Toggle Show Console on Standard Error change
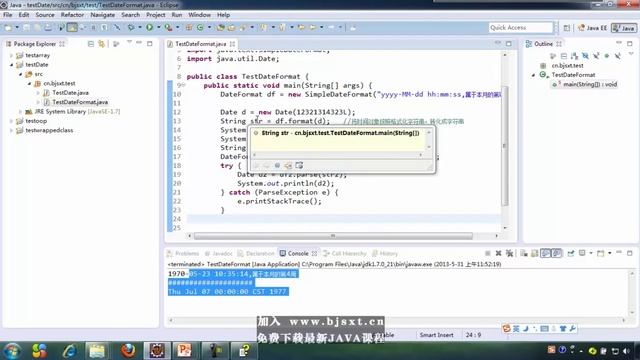Viewport: 640px width, 360px height. (557, 253)
